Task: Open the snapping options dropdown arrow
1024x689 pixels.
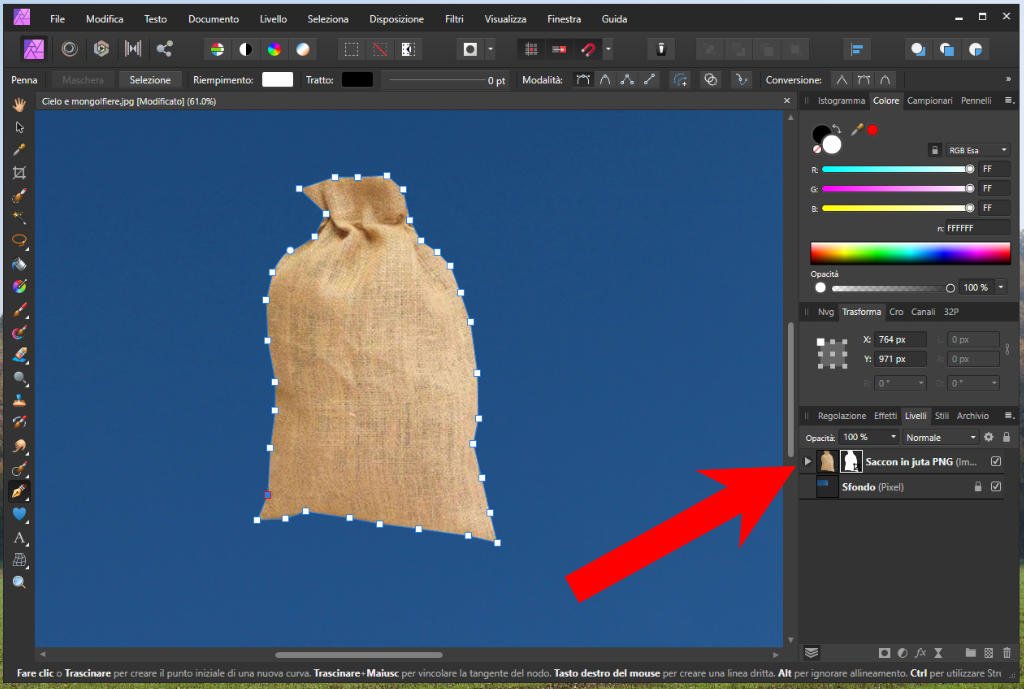Action: (x=608, y=49)
